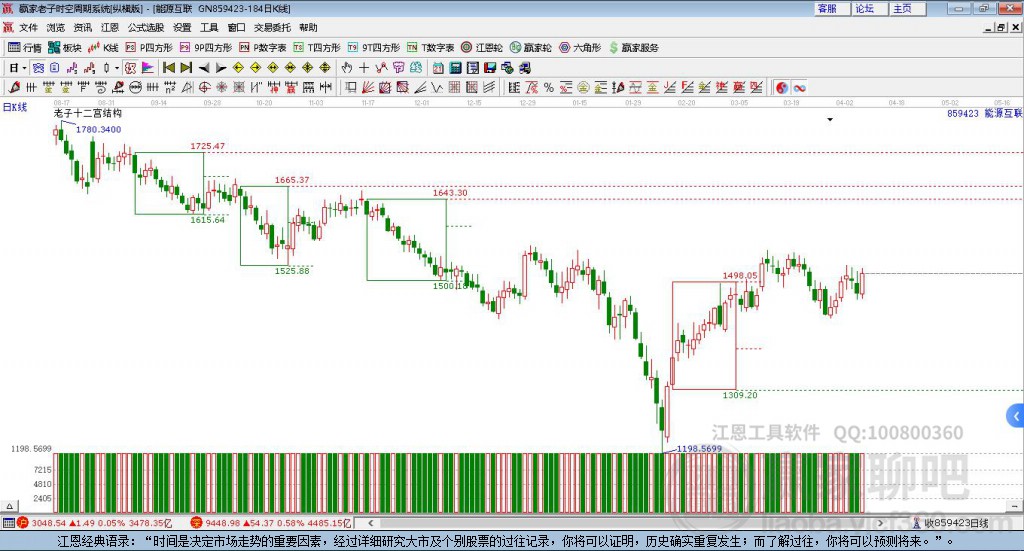Open the 9T四方形 tool
The height and width of the screenshot is (551, 1024).
pyautogui.click(x=374, y=48)
